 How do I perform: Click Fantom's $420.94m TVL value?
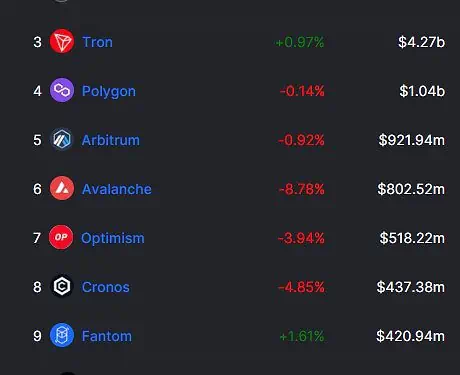click(410, 336)
